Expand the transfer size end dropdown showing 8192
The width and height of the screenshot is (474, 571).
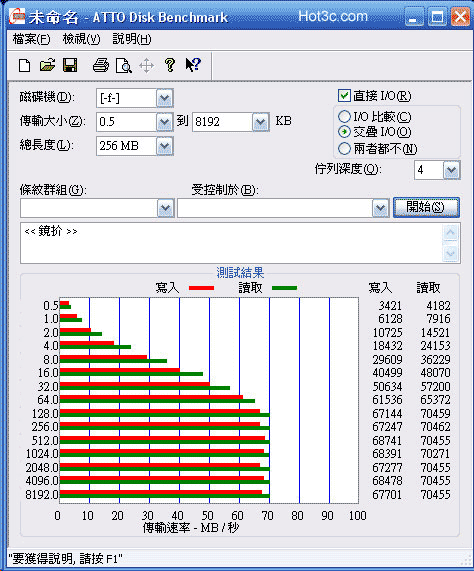point(261,122)
